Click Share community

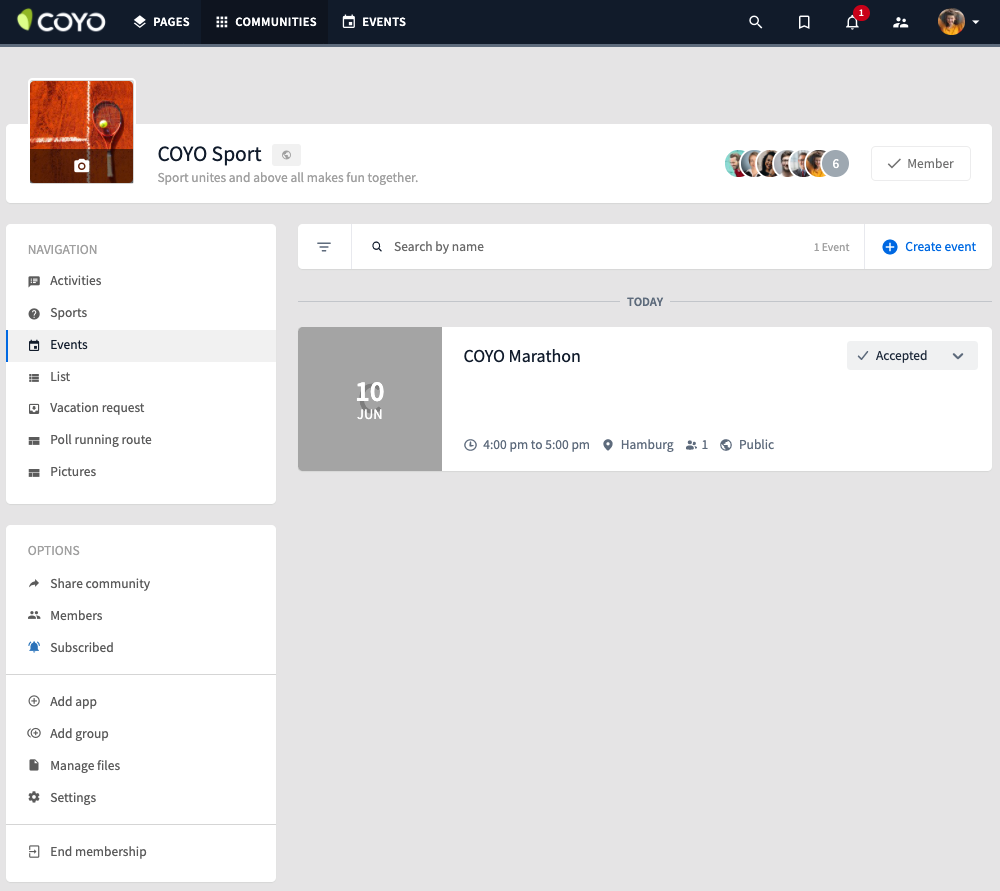point(141,584)
